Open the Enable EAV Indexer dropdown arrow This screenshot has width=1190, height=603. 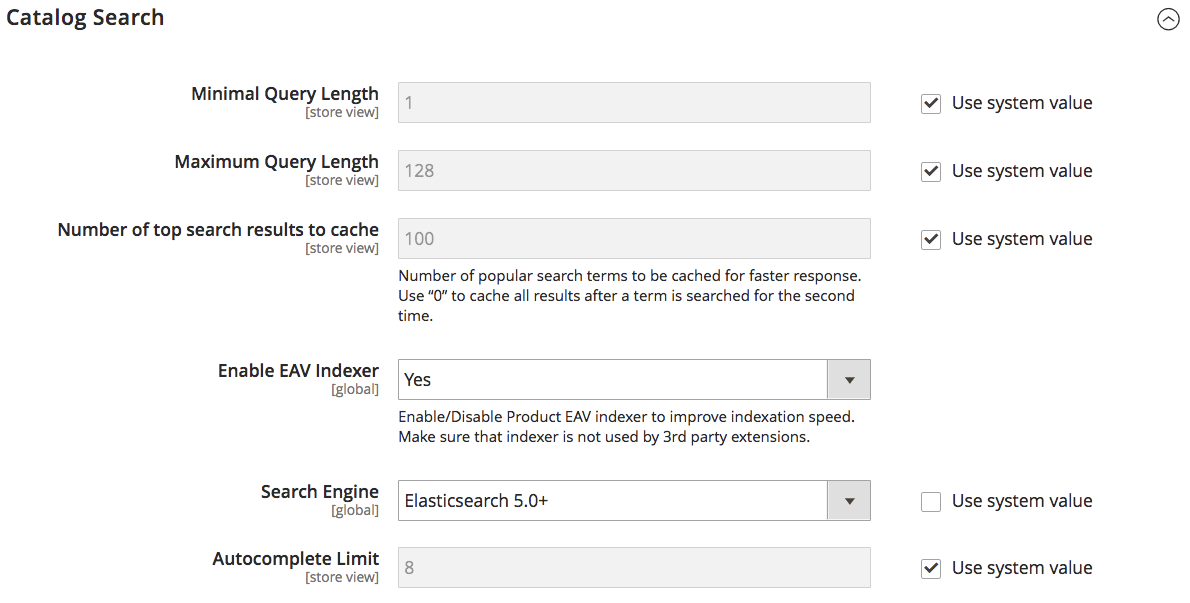coord(849,379)
